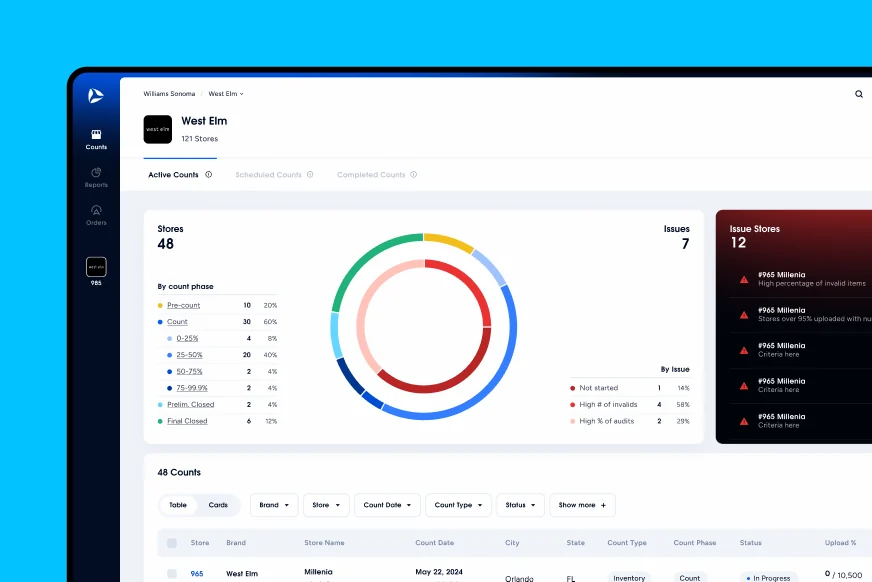Open Counts in the sidebar
The image size is (872, 582).
tap(96, 140)
